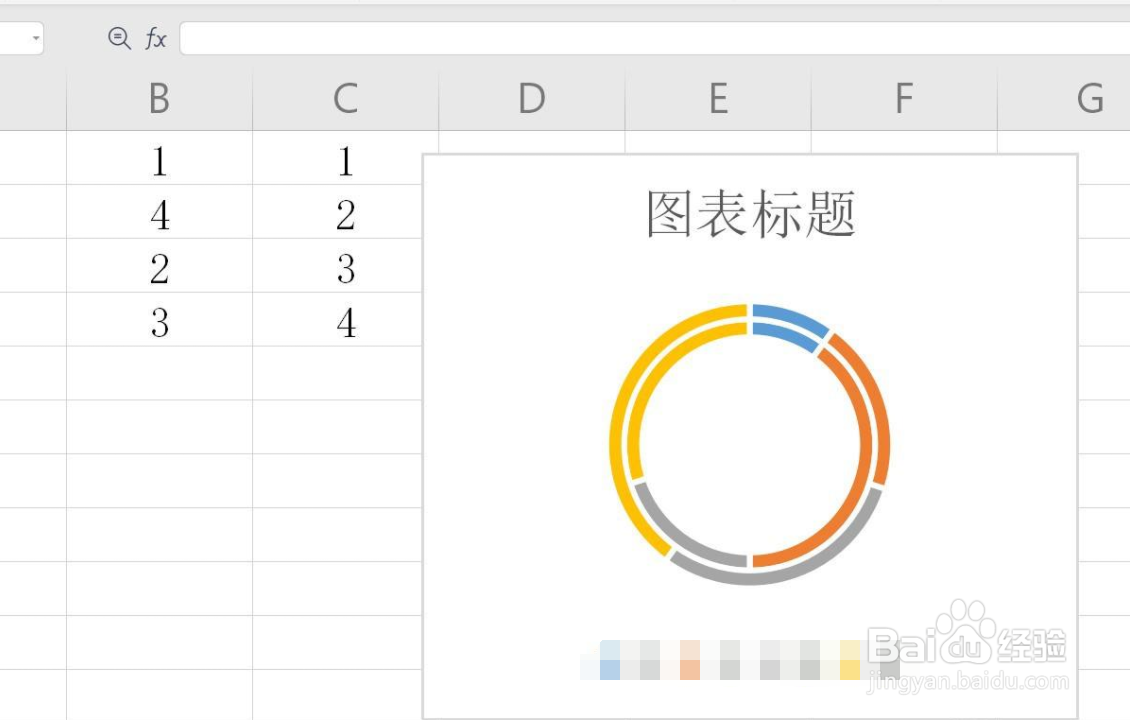1130x720 pixels.
Task: Select column E header
Action: click(717, 99)
